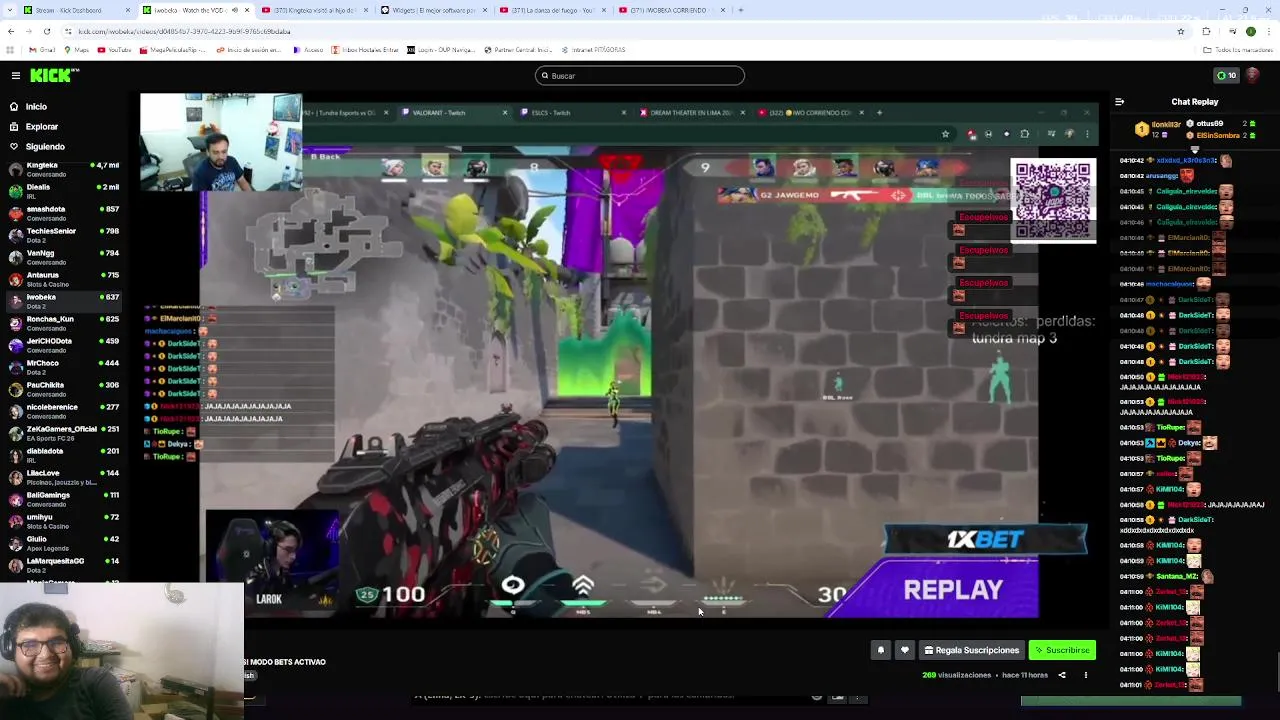The height and width of the screenshot is (720, 1280).
Task: Open the tab search dropdown
Action: click(x=10, y=10)
